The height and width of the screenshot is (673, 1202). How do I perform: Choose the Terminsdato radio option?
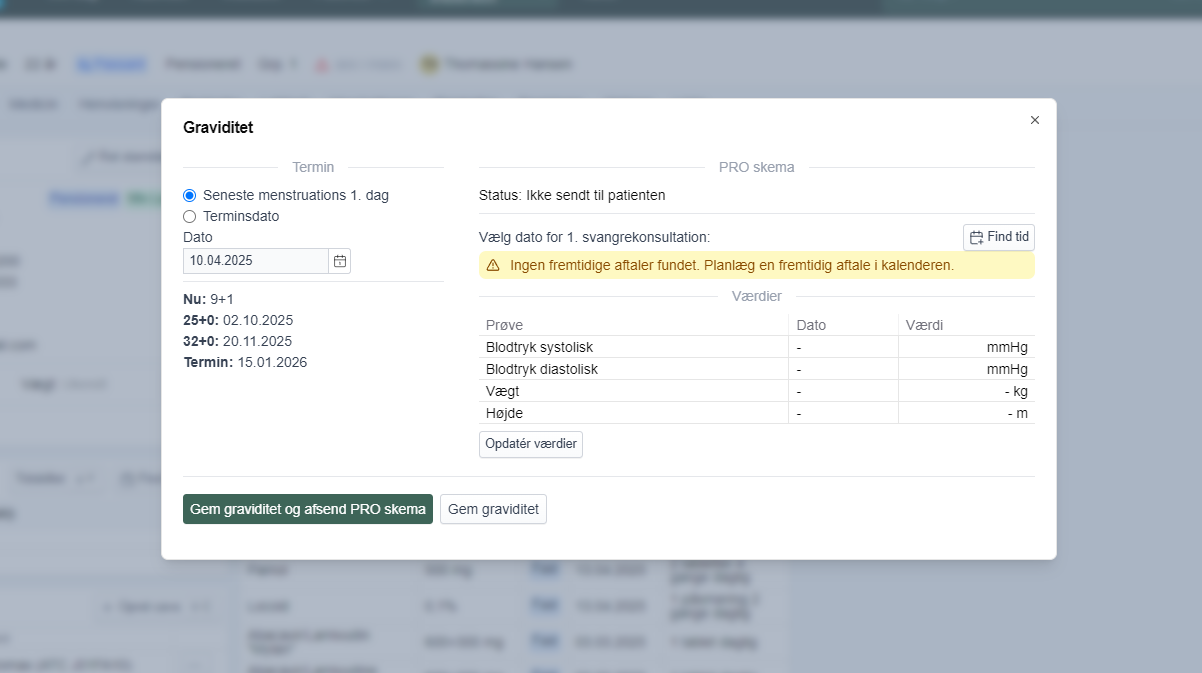190,216
